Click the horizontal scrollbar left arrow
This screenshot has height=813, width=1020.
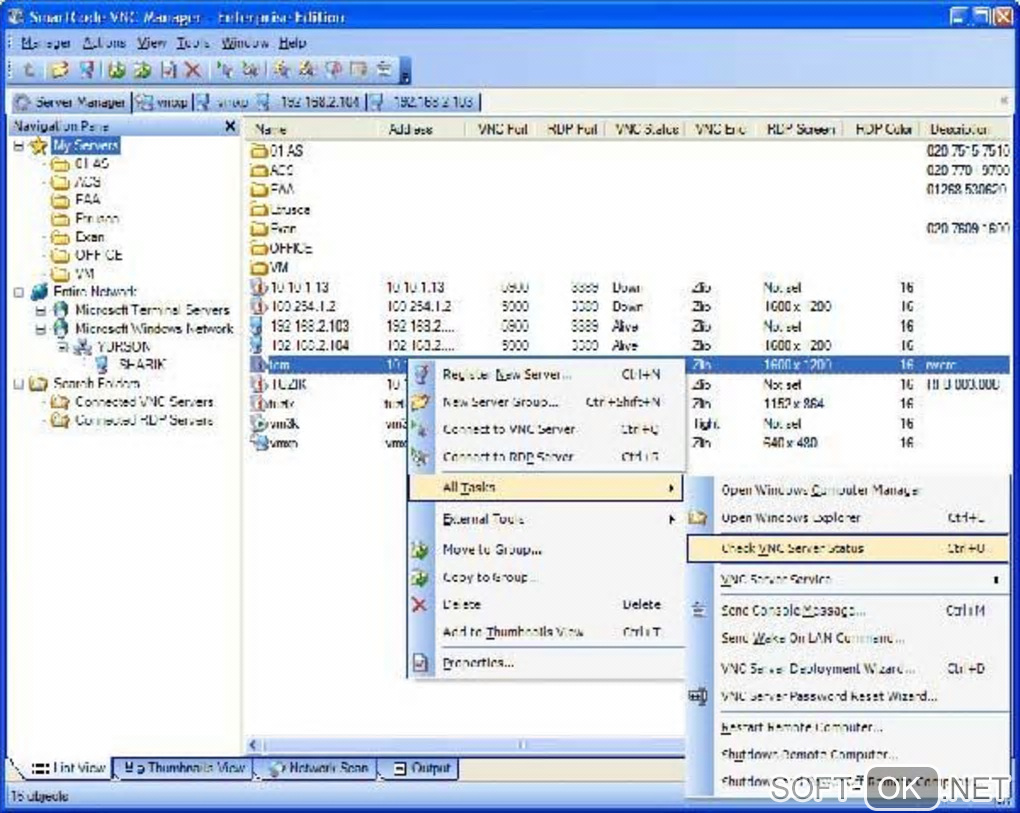(x=254, y=745)
